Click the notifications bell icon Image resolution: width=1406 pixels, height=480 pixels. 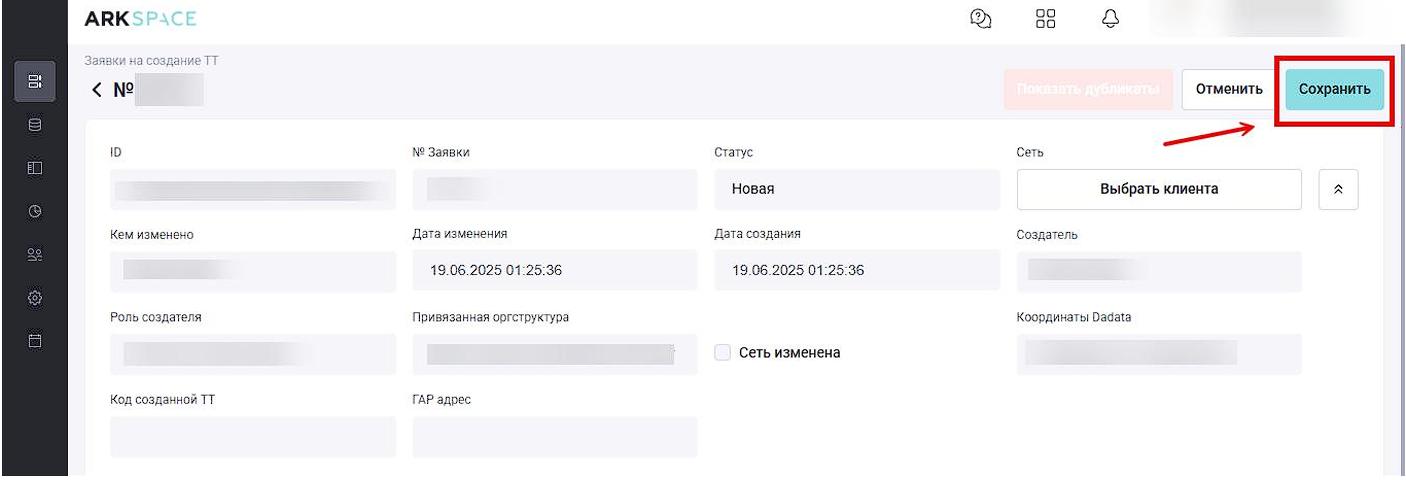pos(1110,19)
